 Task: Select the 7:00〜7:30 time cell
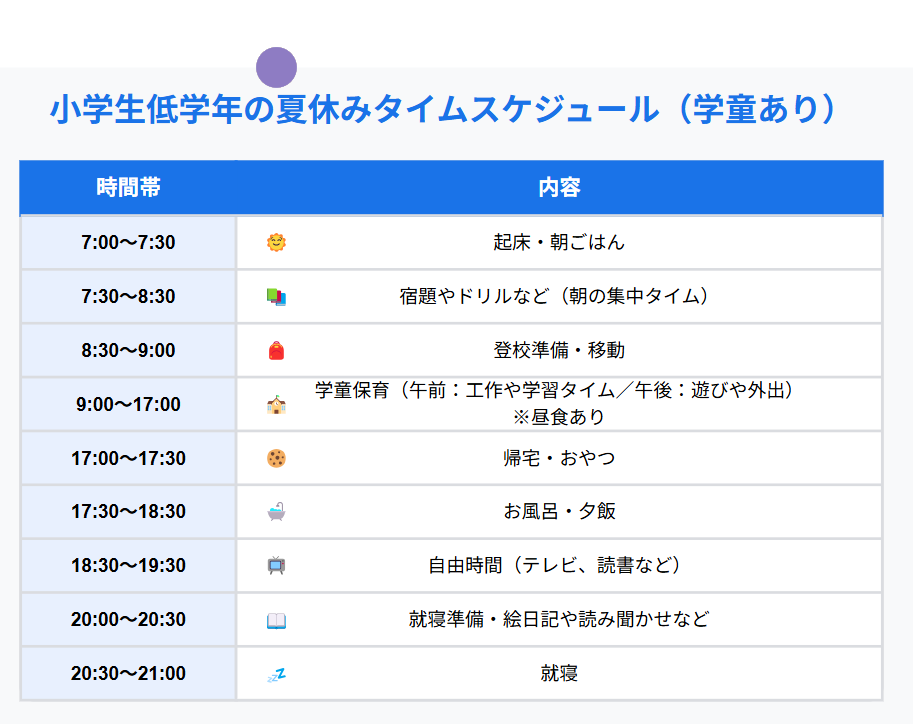click(x=128, y=243)
